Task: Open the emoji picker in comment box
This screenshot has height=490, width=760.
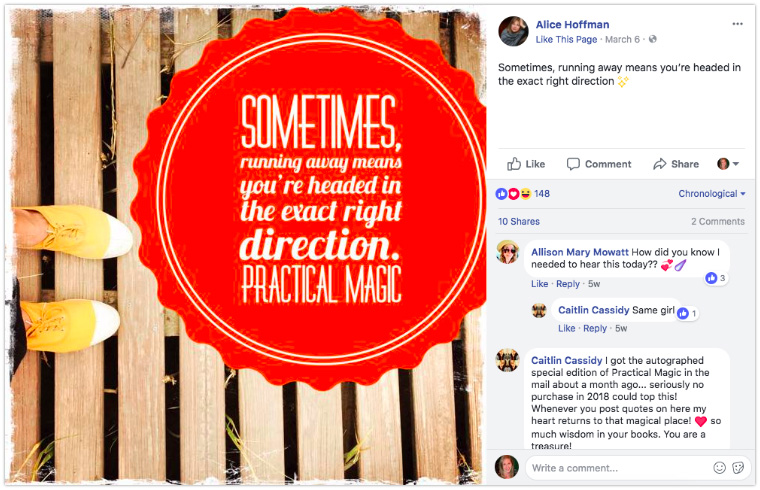Action: pos(719,468)
